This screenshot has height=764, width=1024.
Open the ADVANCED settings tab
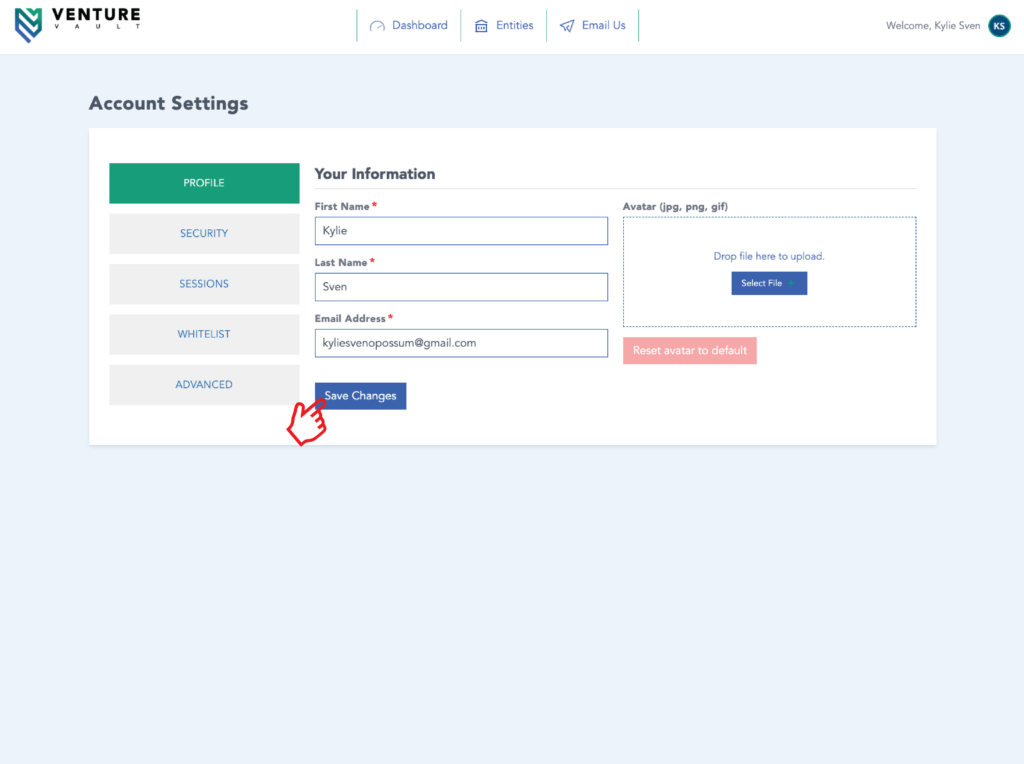[204, 385]
